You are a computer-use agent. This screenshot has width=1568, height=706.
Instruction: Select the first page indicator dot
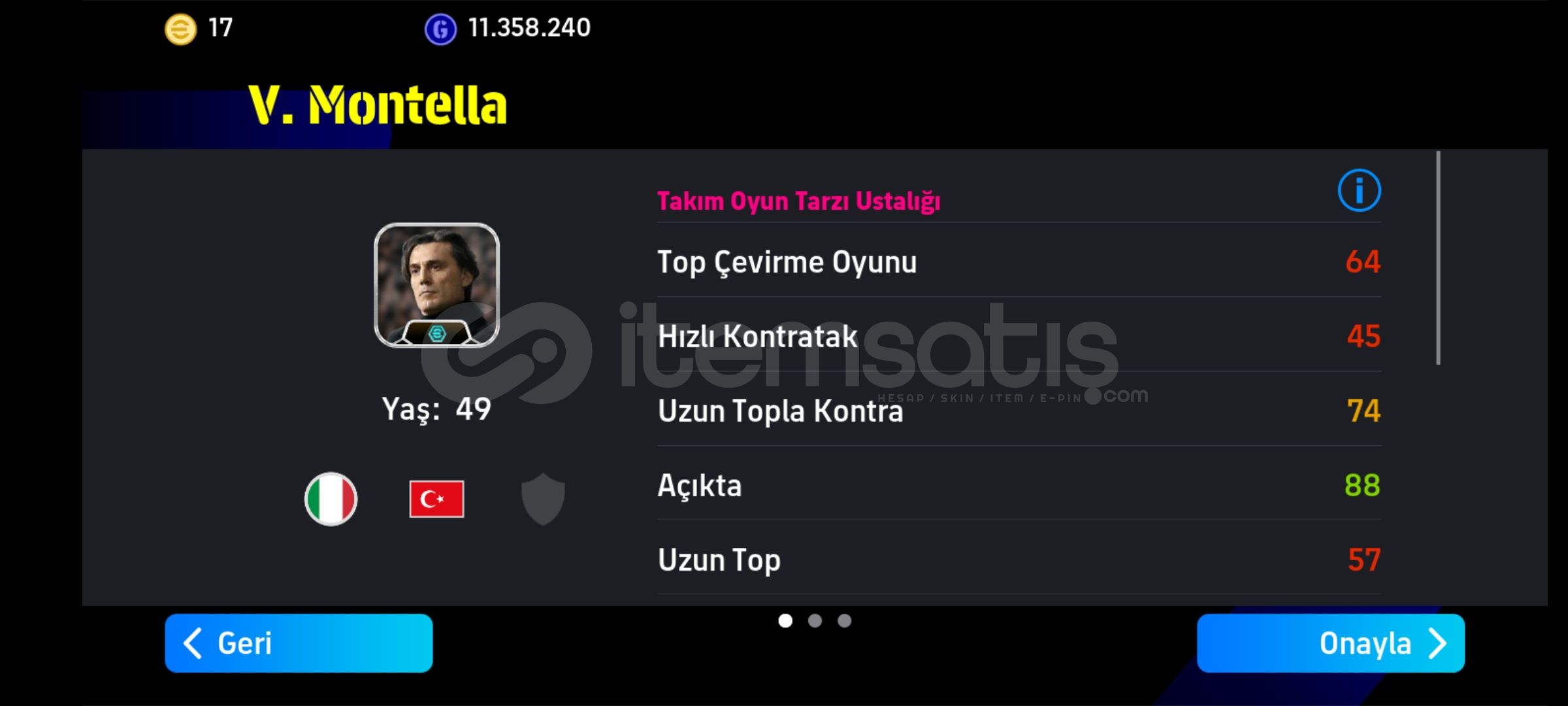point(785,620)
